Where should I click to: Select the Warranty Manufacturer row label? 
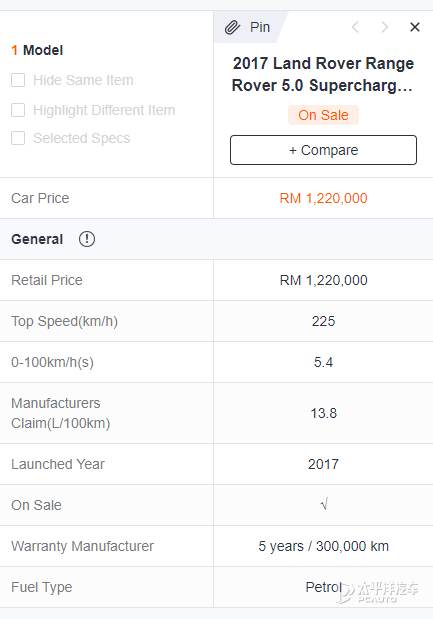(x=82, y=546)
